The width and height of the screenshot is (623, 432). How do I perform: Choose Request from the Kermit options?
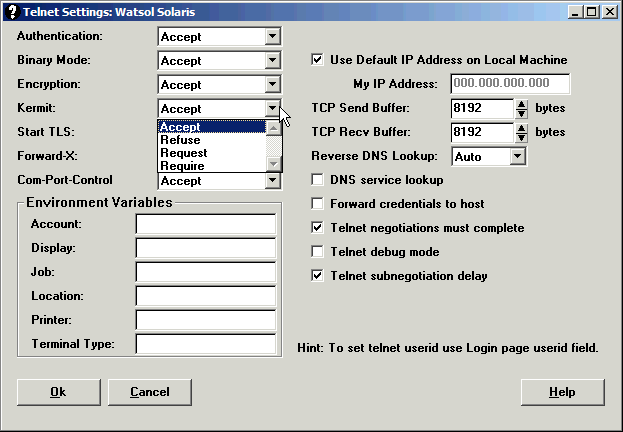[183, 153]
